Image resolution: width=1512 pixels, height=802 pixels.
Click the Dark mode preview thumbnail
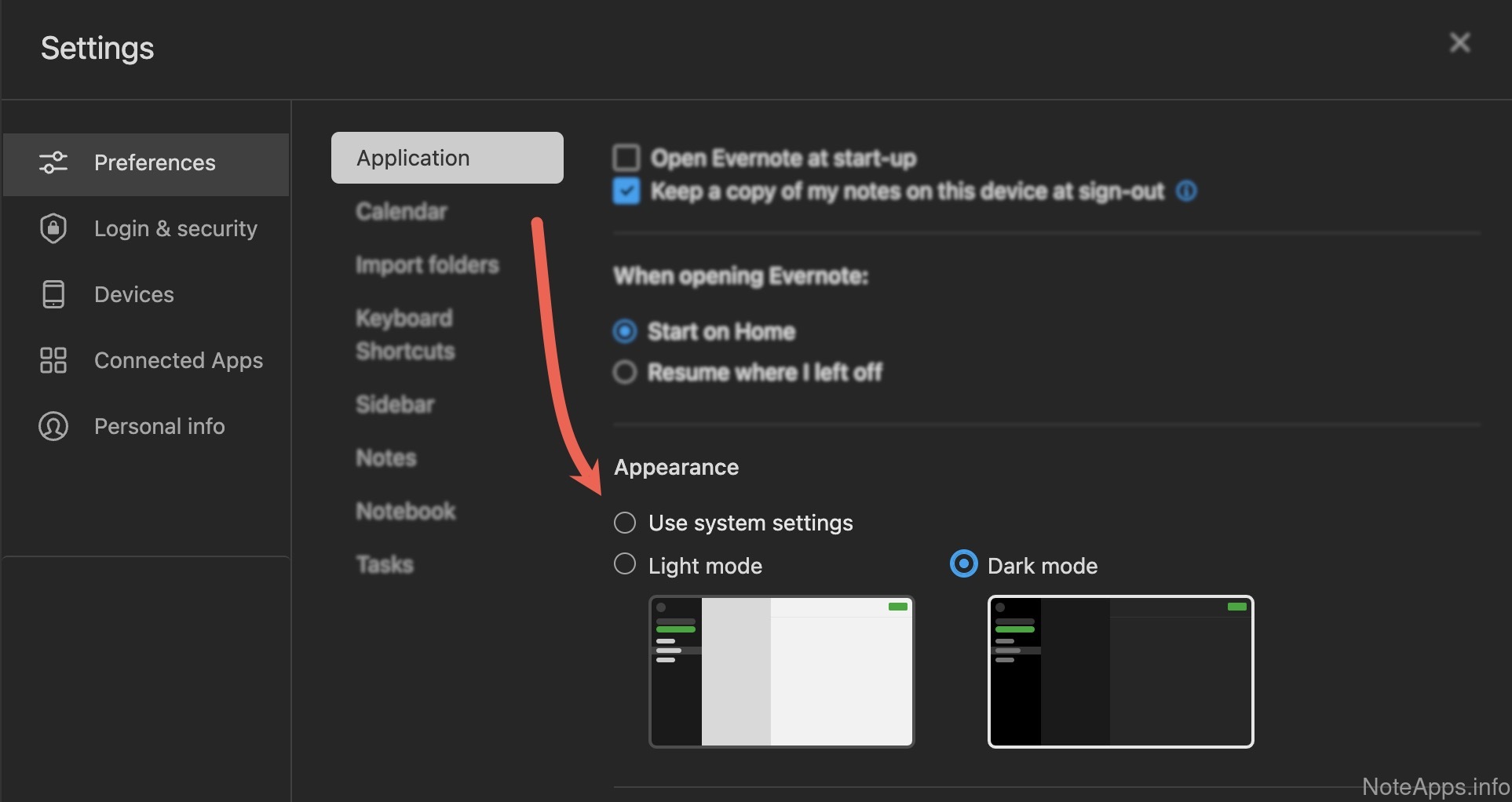(x=1120, y=672)
